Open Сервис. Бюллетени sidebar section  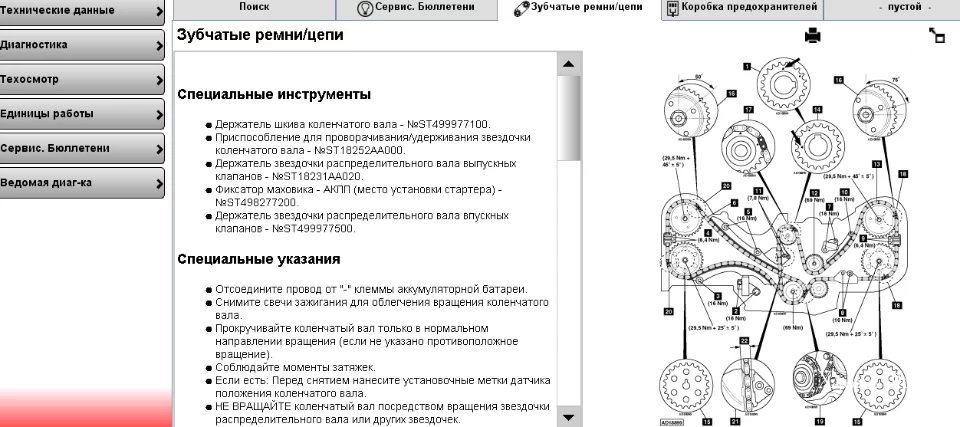82,148
